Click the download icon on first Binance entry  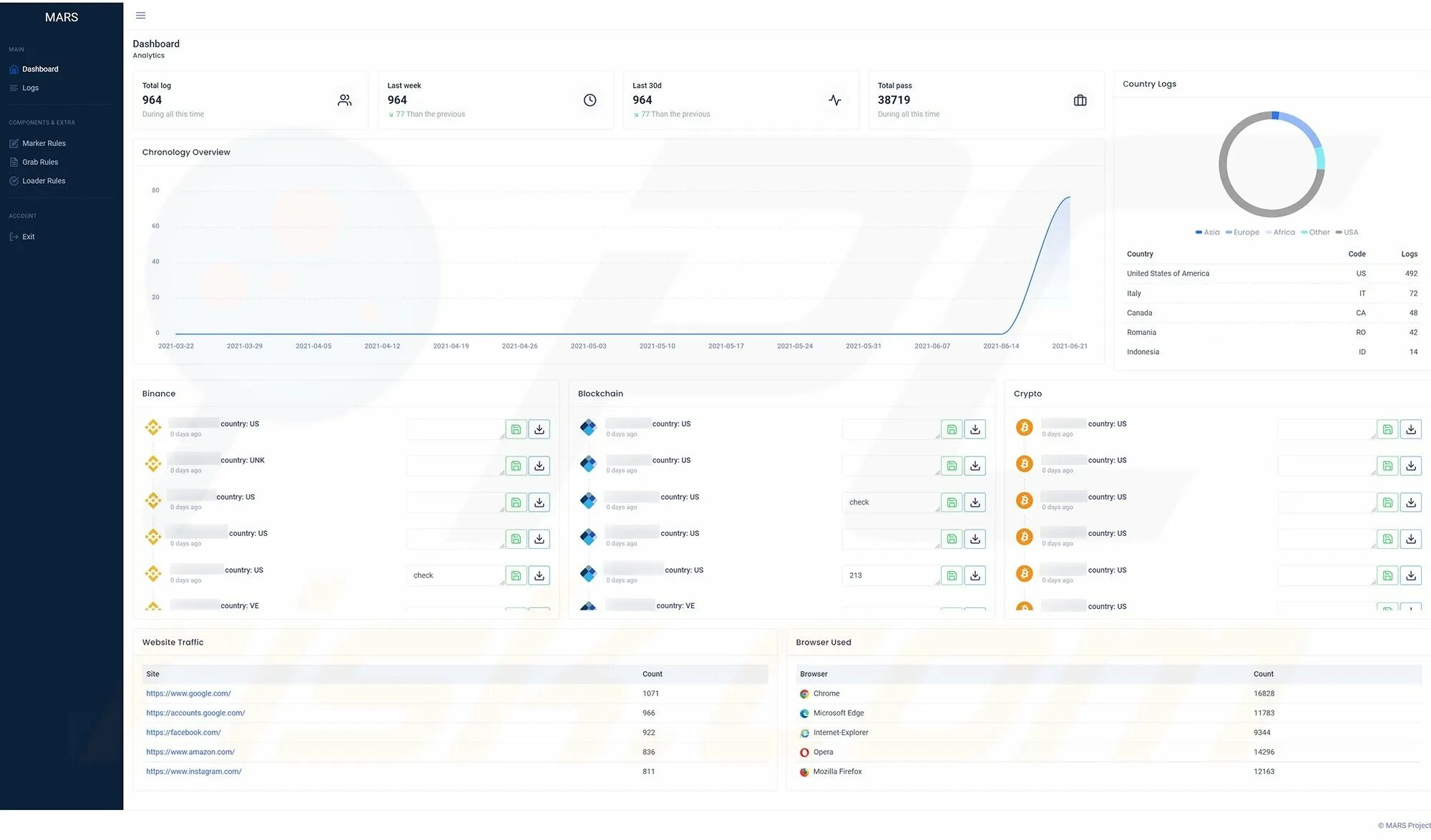[x=539, y=428]
